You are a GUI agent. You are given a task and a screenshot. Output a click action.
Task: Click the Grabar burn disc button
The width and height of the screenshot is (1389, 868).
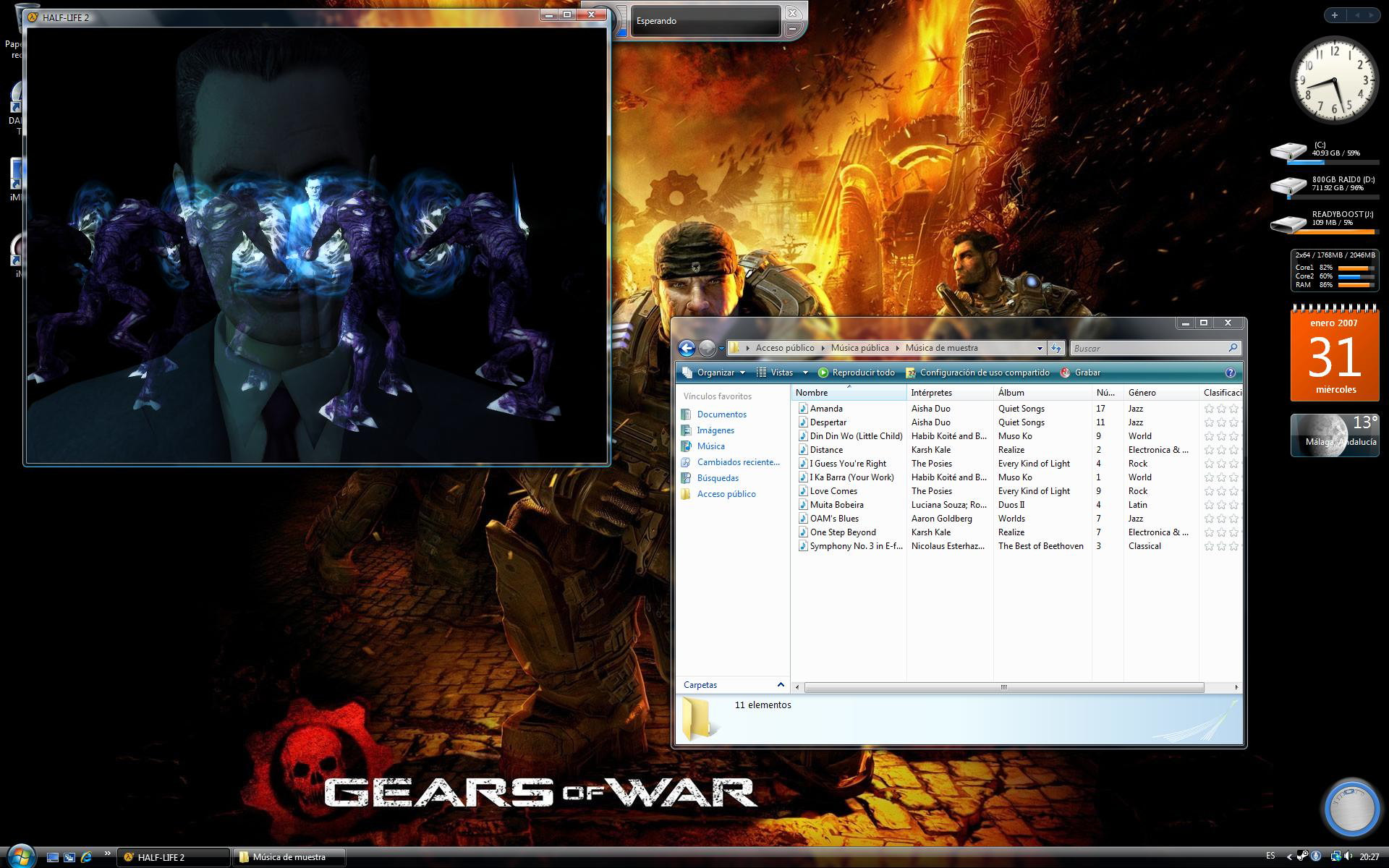pyautogui.click(x=1080, y=373)
